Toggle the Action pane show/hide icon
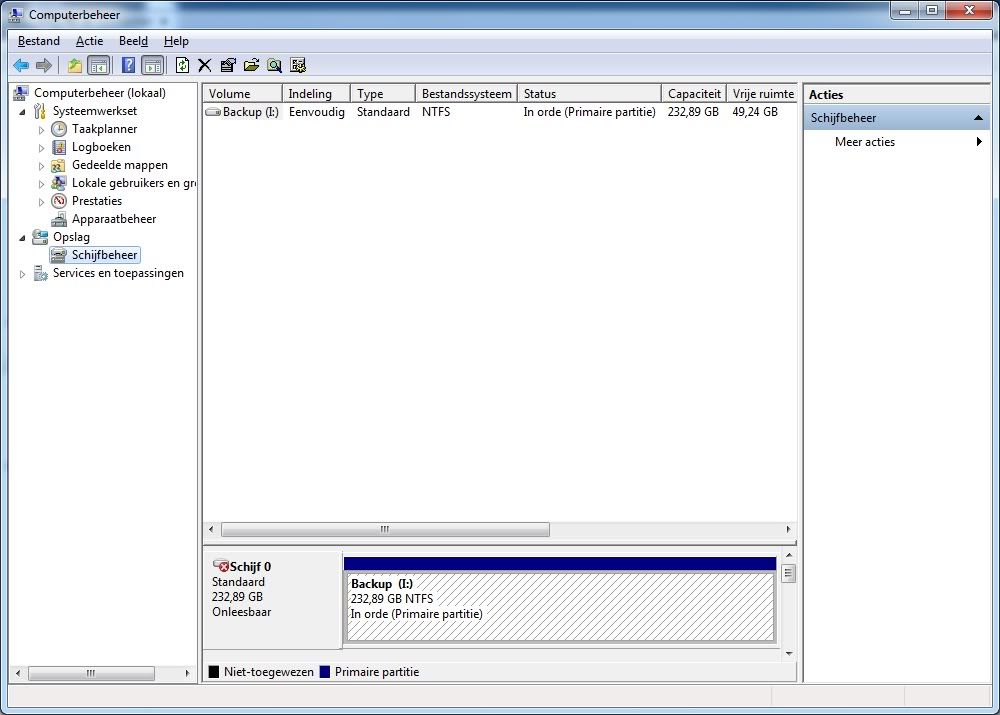Screen dimensions: 1000x715 [x=152, y=65]
